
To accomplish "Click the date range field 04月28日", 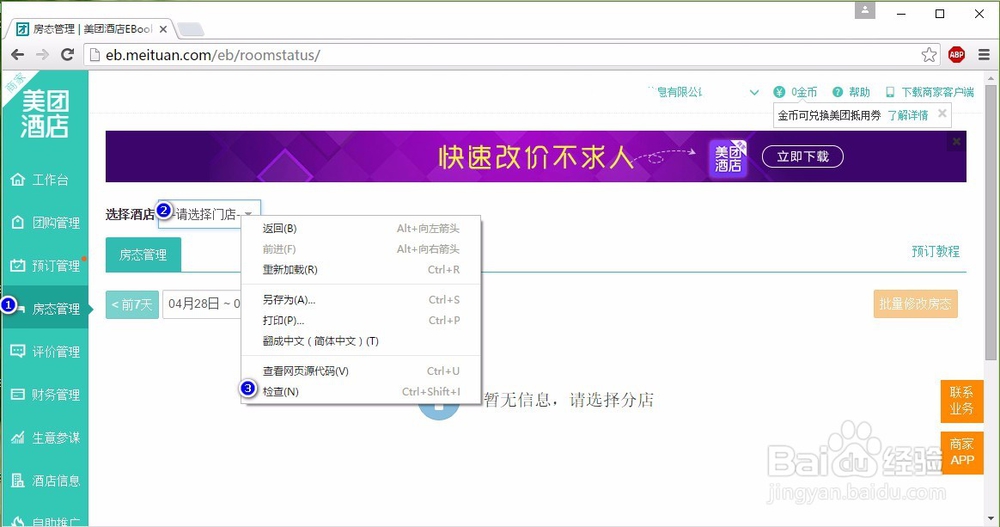I will click(202, 304).
